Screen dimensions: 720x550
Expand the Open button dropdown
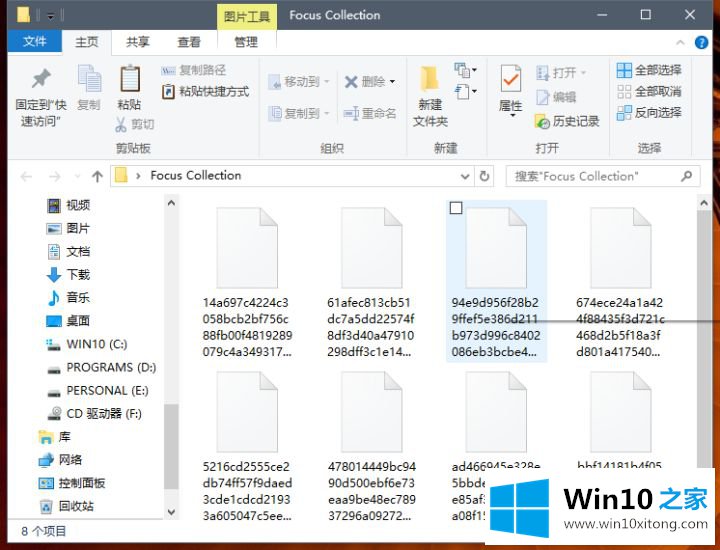(x=584, y=73)
